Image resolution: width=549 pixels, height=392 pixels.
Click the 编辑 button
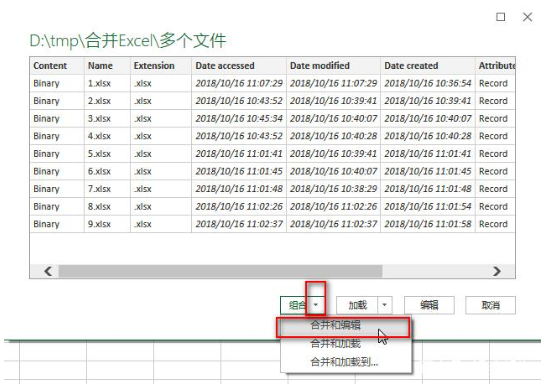pyautogui.click(x=429, y=305)
